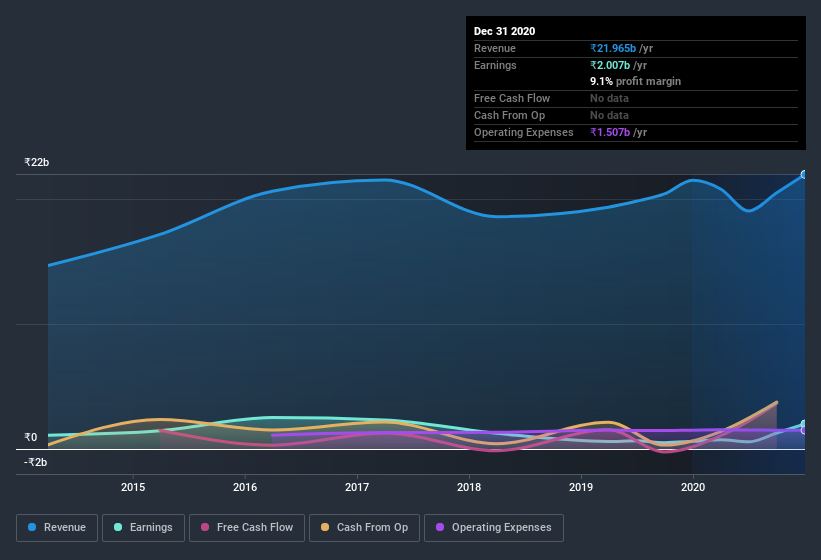821x560 pixels.
Task: Click the Operating Expenses purple end point marker
Action: point(804,430)
